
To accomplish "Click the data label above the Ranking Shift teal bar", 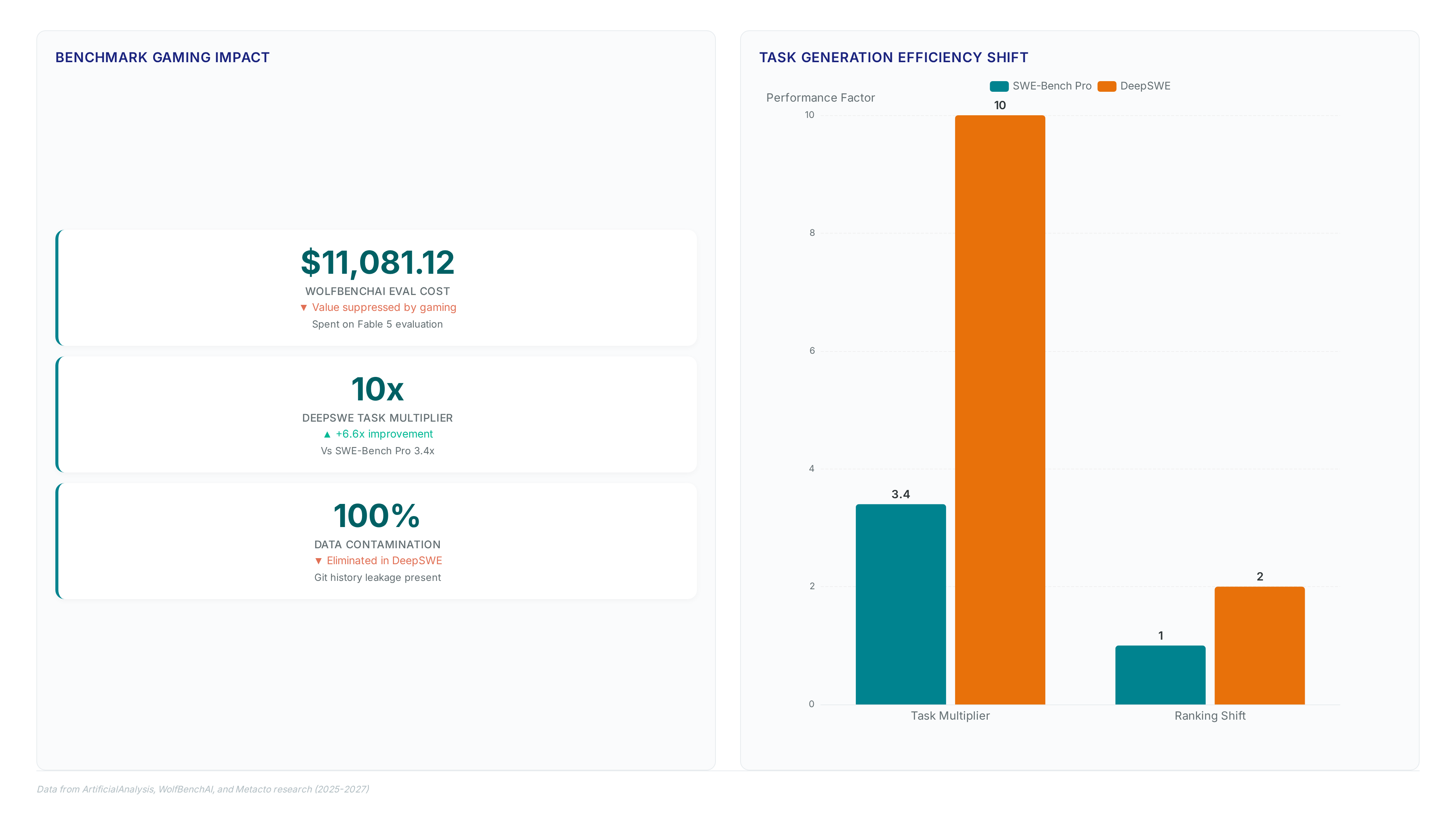I will point(1161,636).
